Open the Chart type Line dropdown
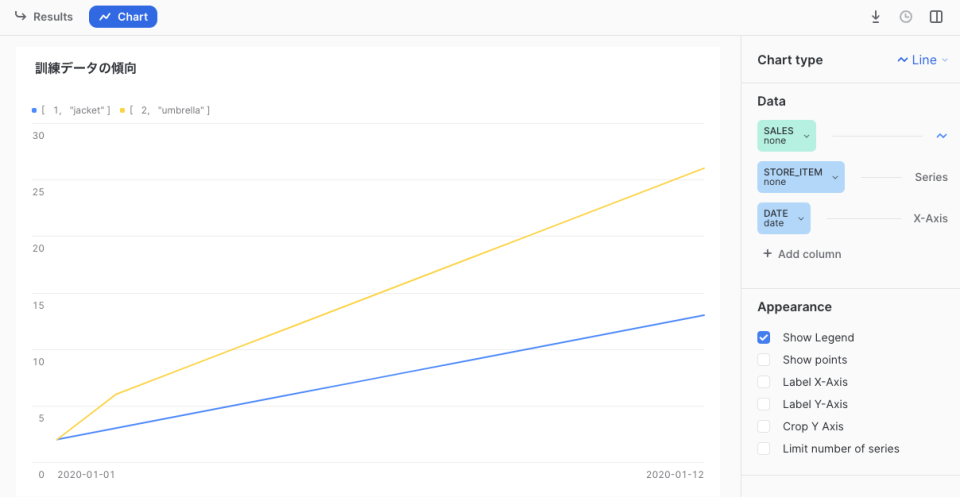The image size is (960, 497). coord(923,60)
